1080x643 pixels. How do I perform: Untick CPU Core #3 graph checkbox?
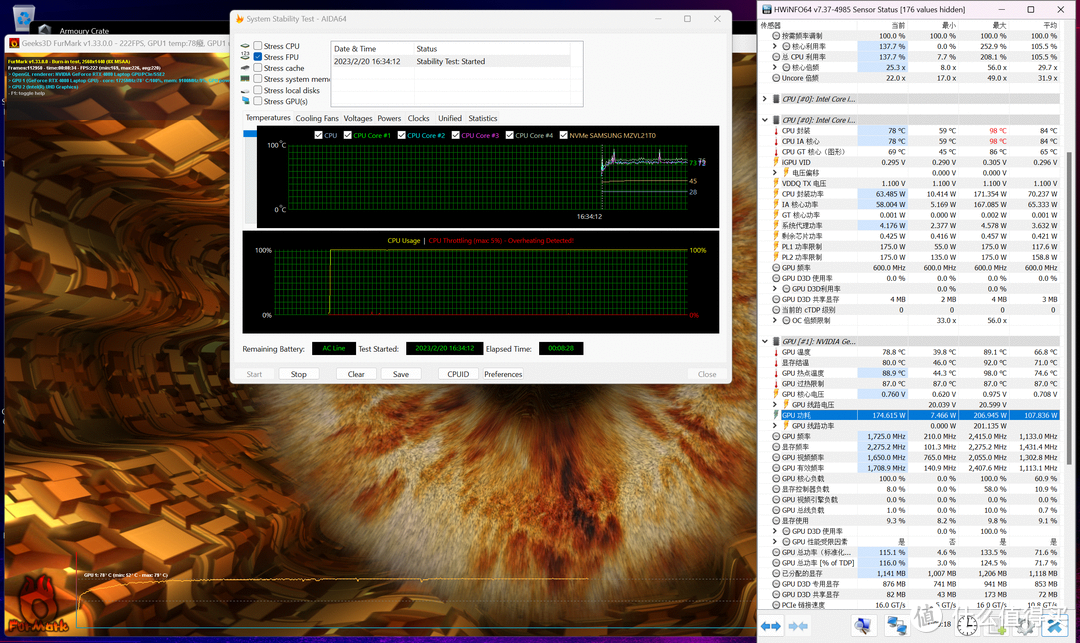coord(456,135)
